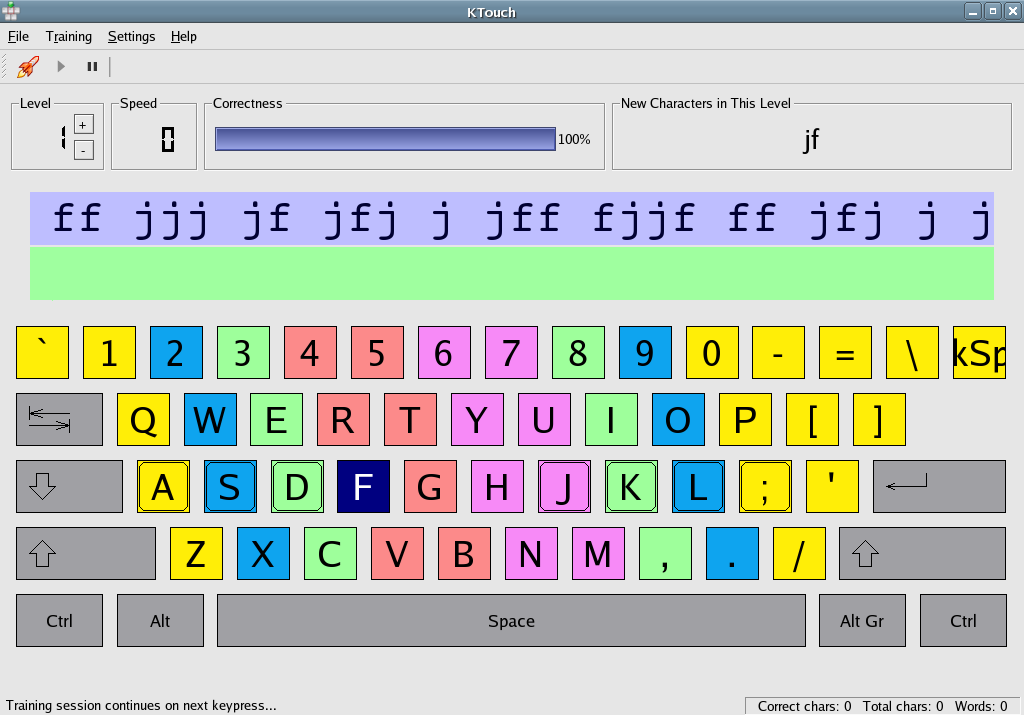This screenshot has height=715, width=1024.
Task: Click the green K key
Action: (x=631, y=486)
